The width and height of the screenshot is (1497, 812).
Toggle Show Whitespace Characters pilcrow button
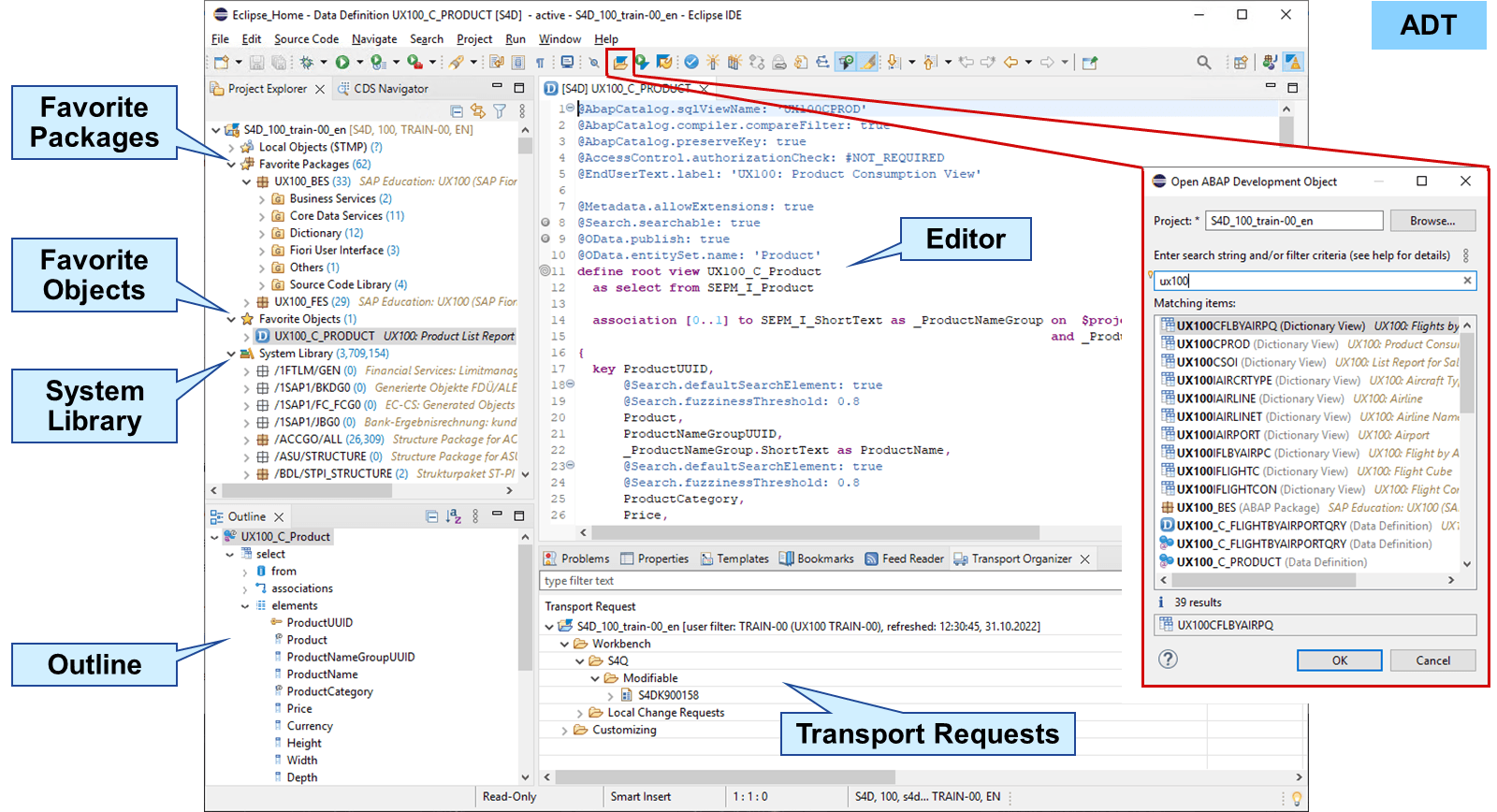tap(540, 63)
